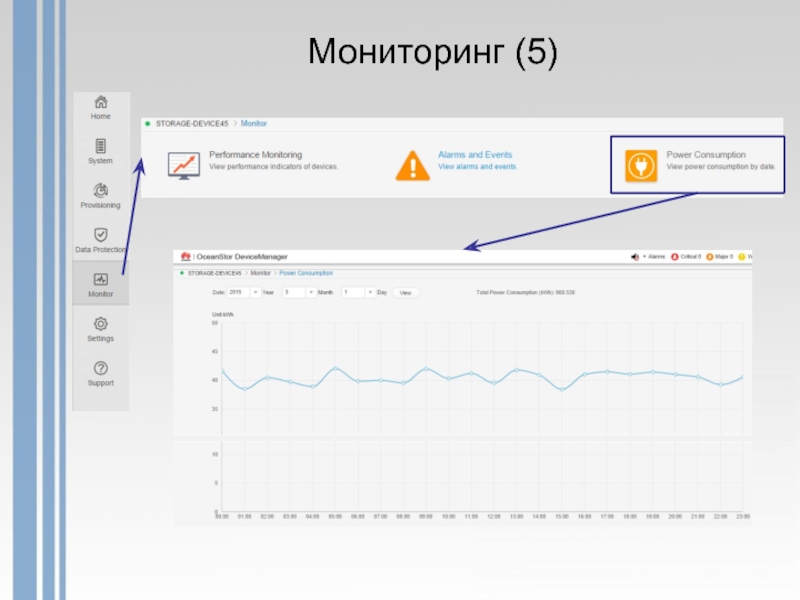
Task: Click the 15:00 data point on the chart
Action: pyautogui.click(x=562, y=389)
